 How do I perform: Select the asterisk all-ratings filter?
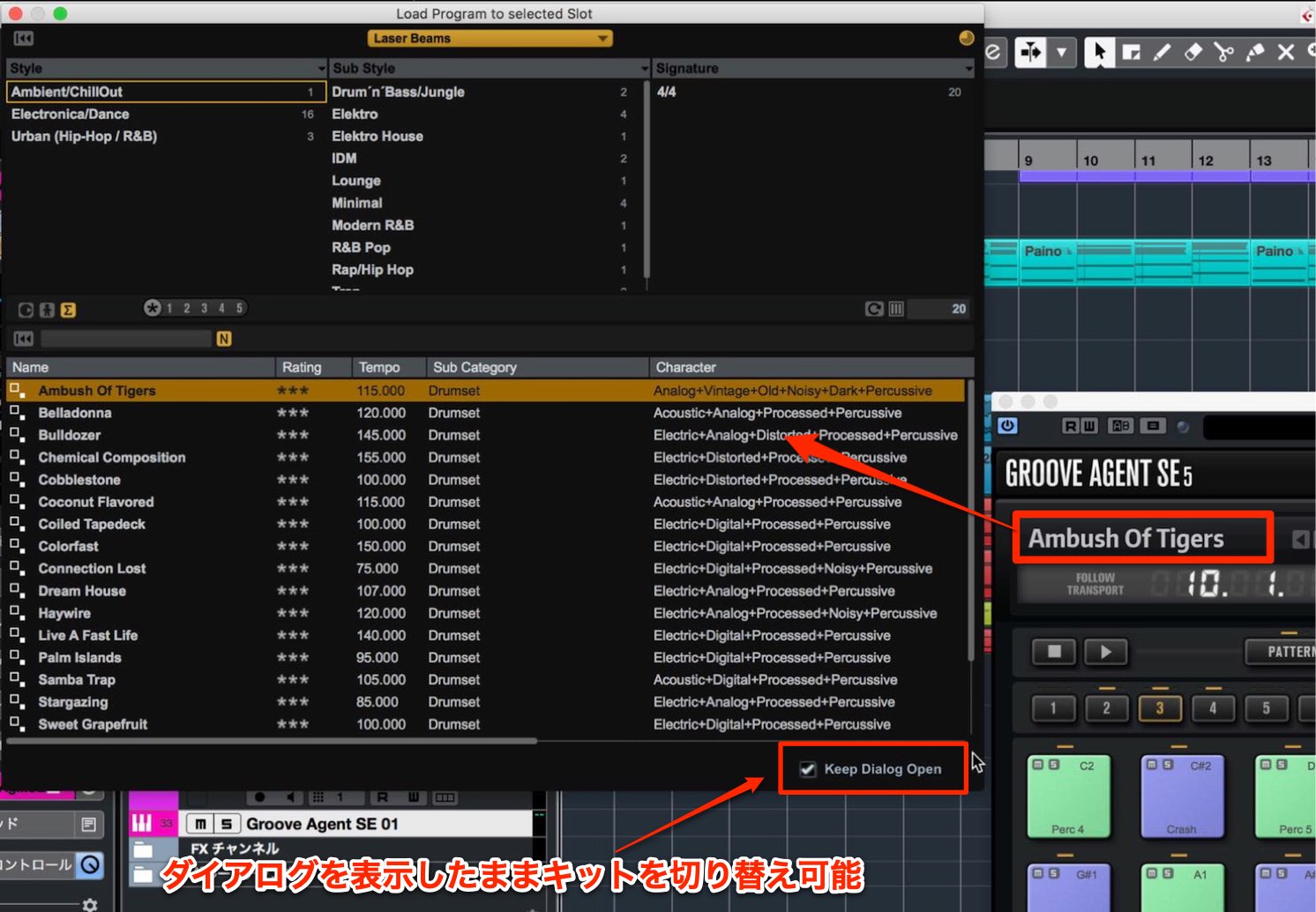tap(153, 308)
